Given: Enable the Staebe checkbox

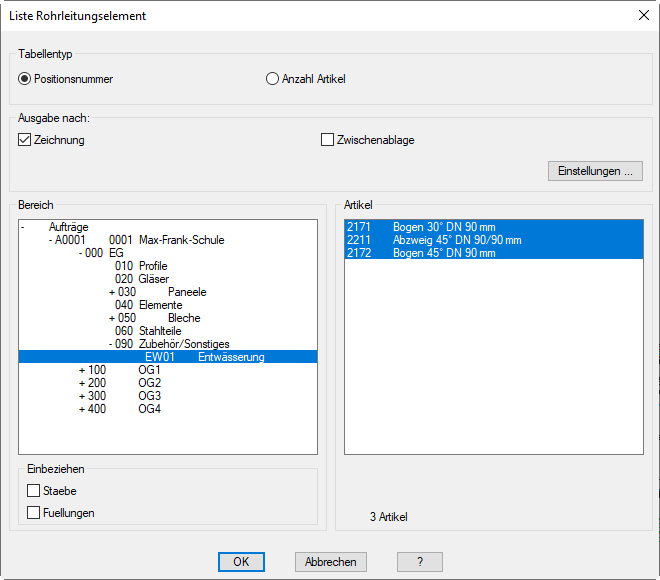Looking at the screenshot, I should pyautogui.click(x=34, y=491).
